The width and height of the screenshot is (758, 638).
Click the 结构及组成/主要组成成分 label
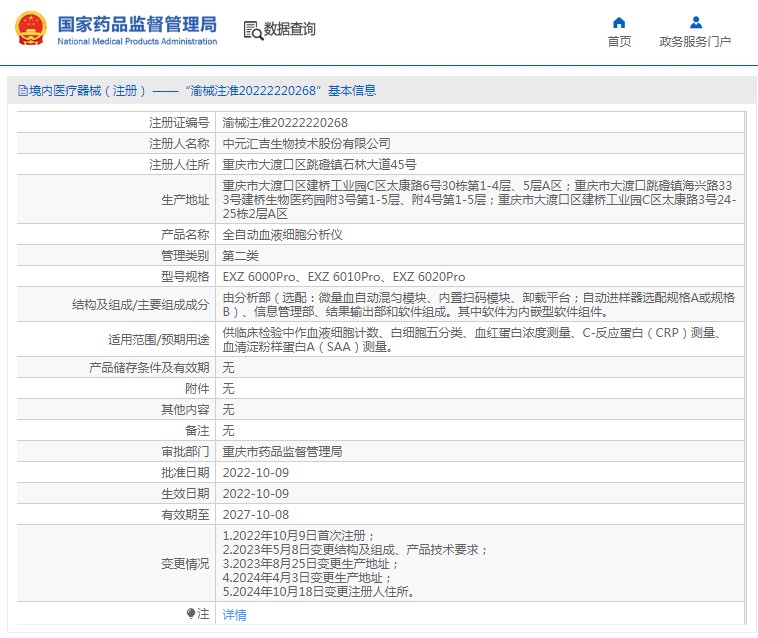pyautogui.click(x=140, y=304)
